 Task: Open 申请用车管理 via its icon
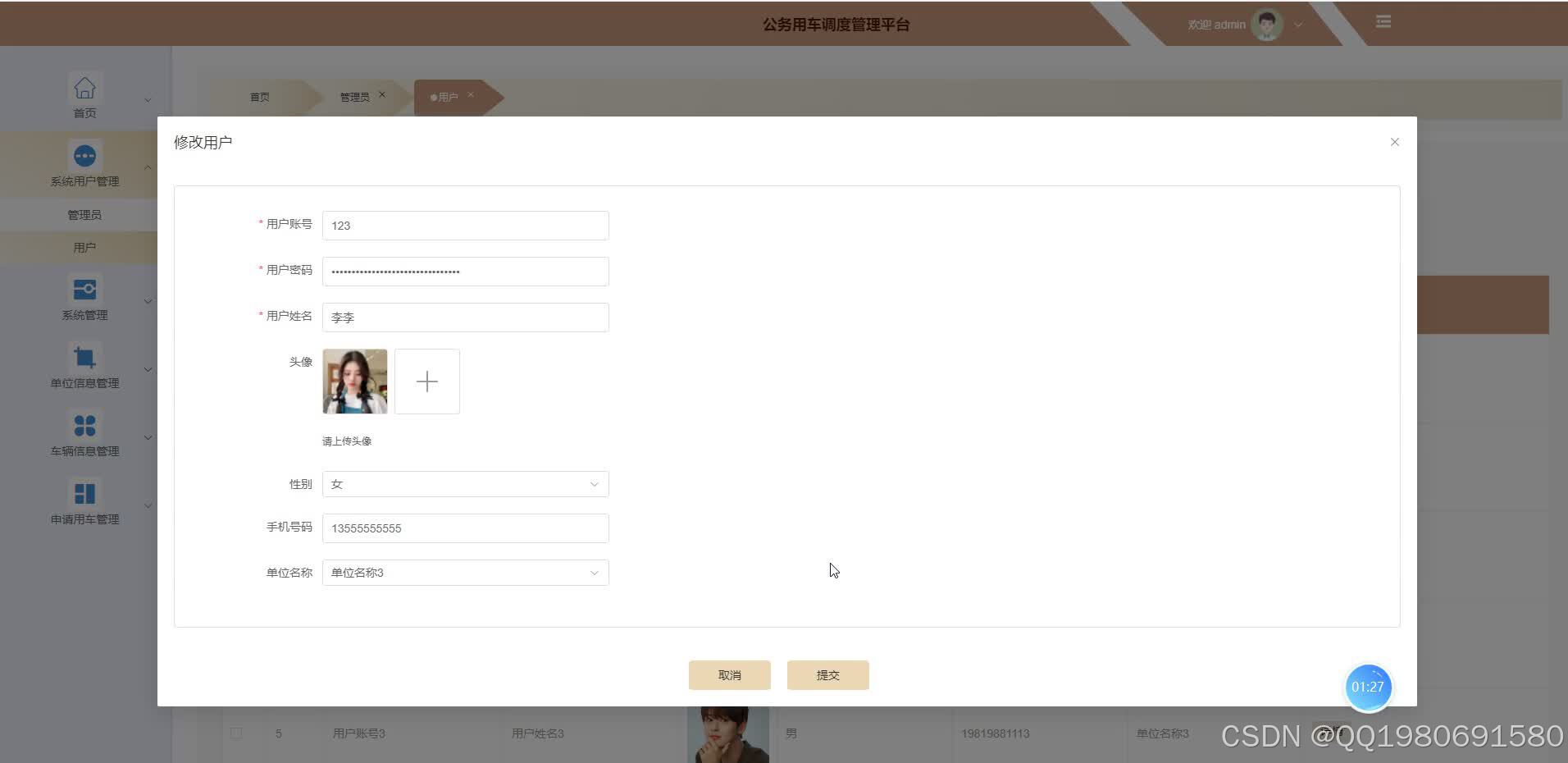coord(84,493)
